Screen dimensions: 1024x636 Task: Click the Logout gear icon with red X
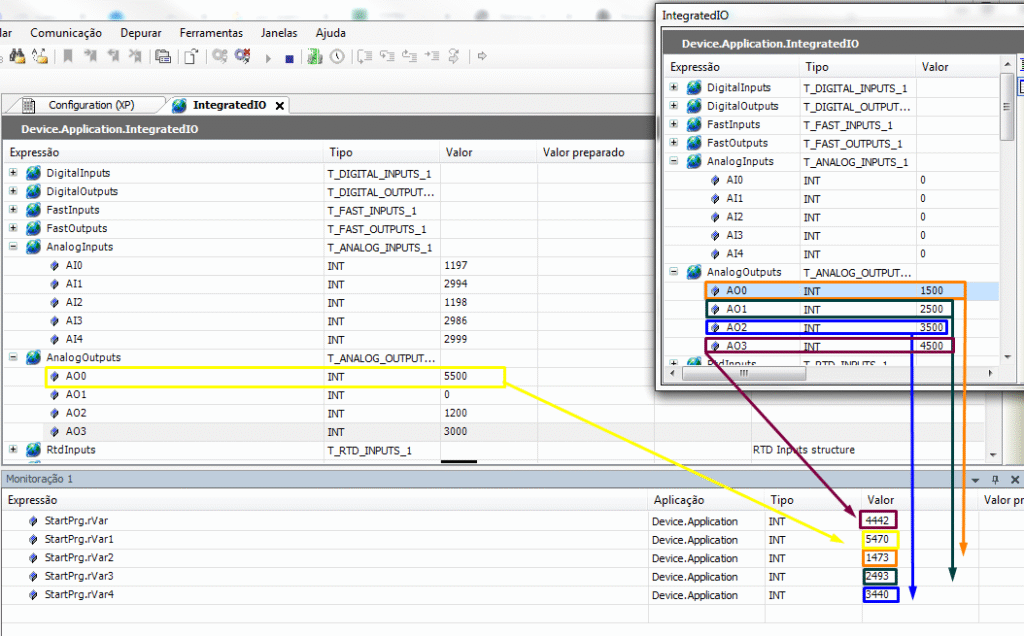[x=243, y=56]
